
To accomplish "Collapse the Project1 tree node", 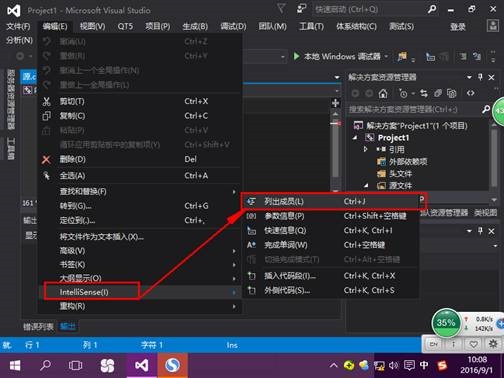I will (355, 138).
